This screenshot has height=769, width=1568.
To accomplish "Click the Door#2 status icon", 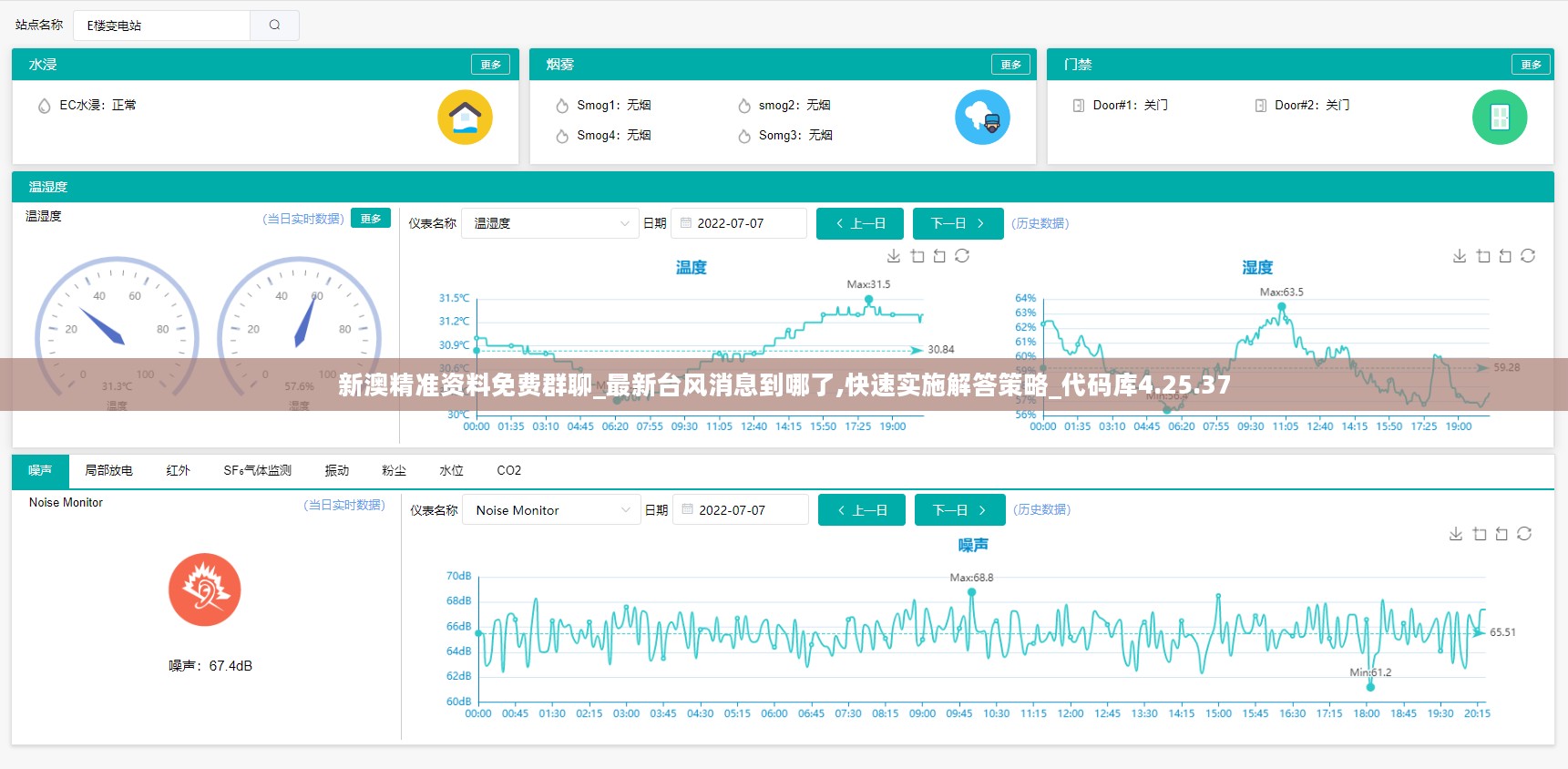I will pos(1261,106).
